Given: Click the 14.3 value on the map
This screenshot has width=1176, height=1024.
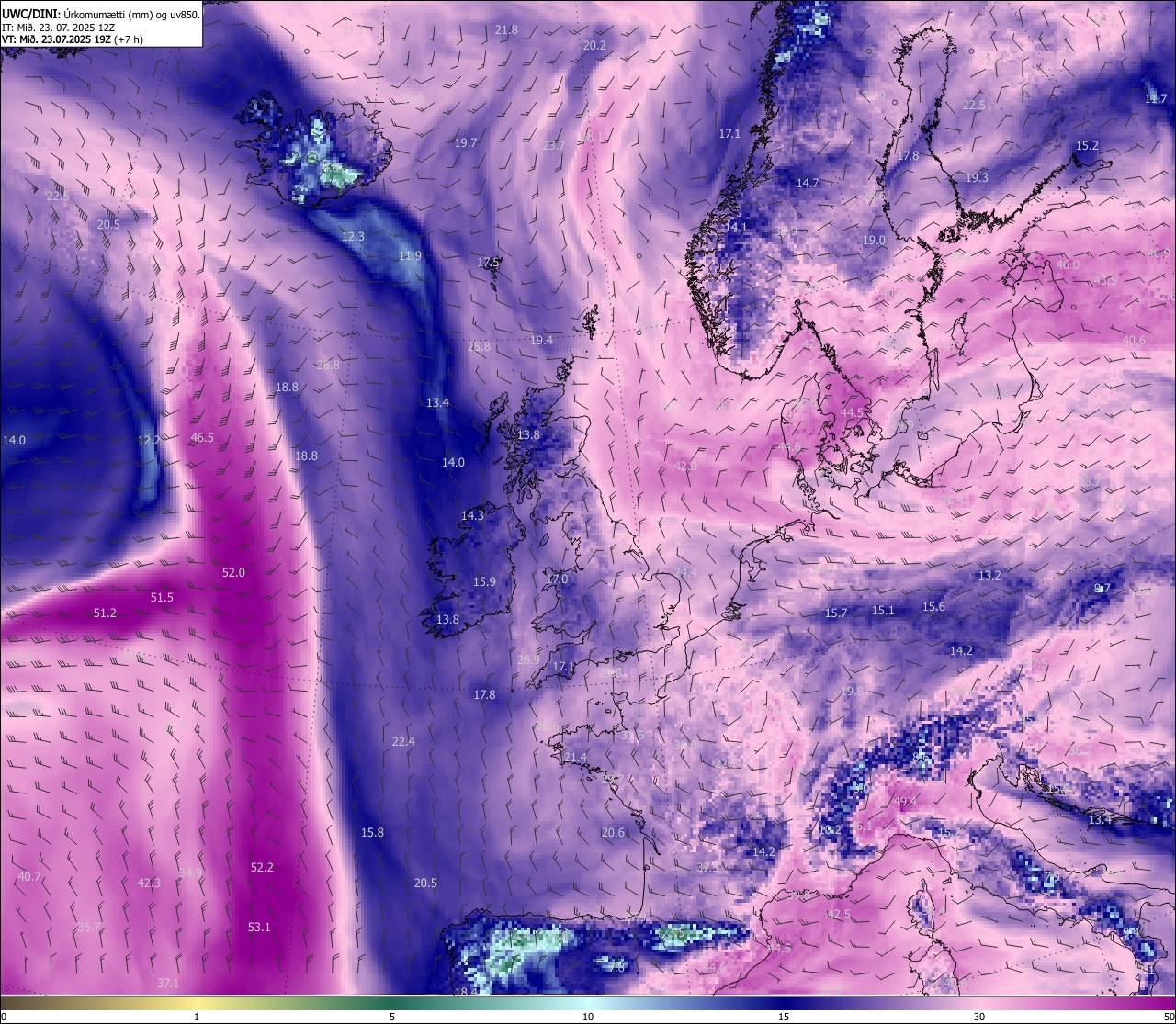Looking at the screenshot, I should 472,515.
